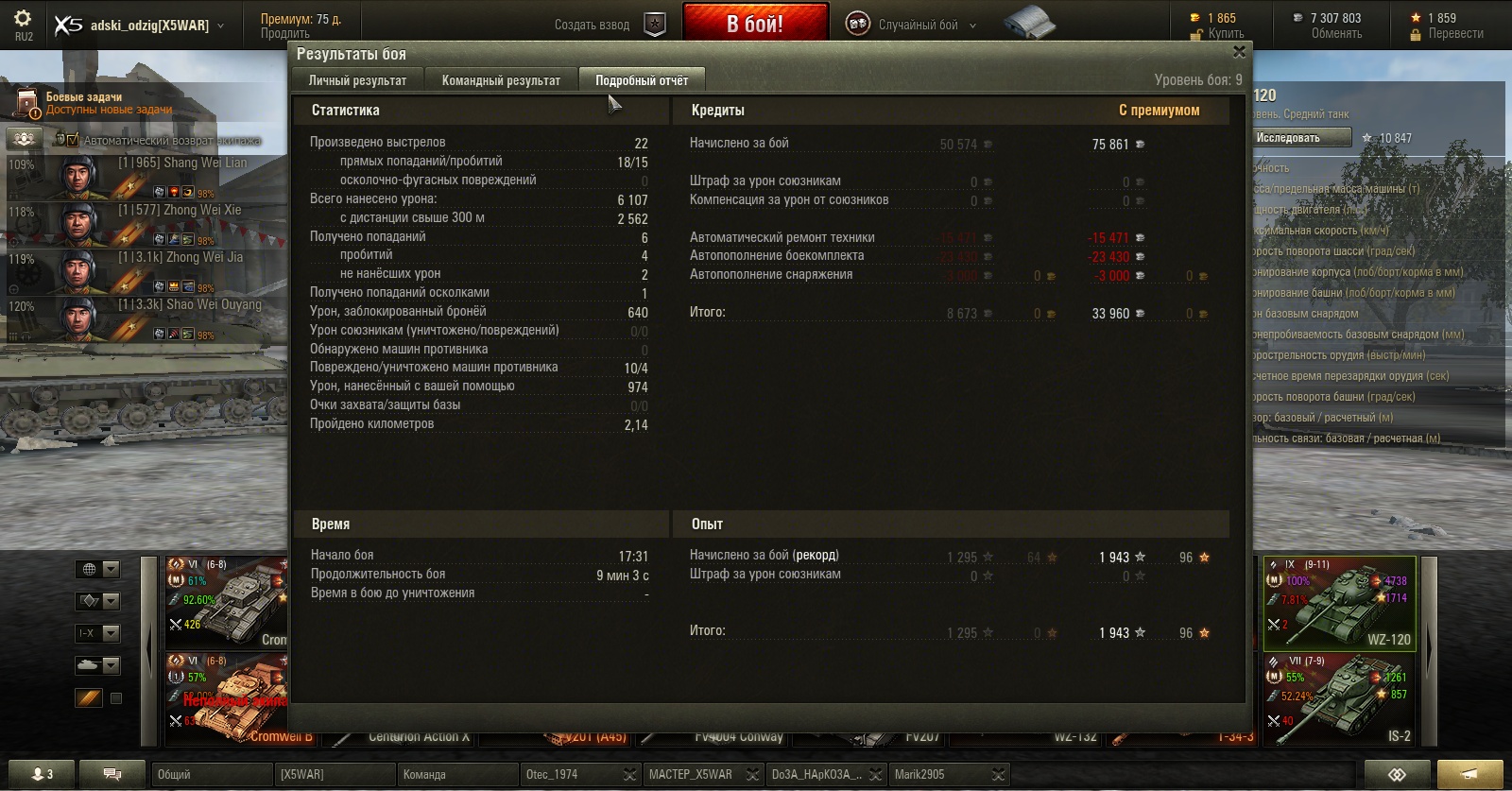Click the premium shop crate icon

1030,23
